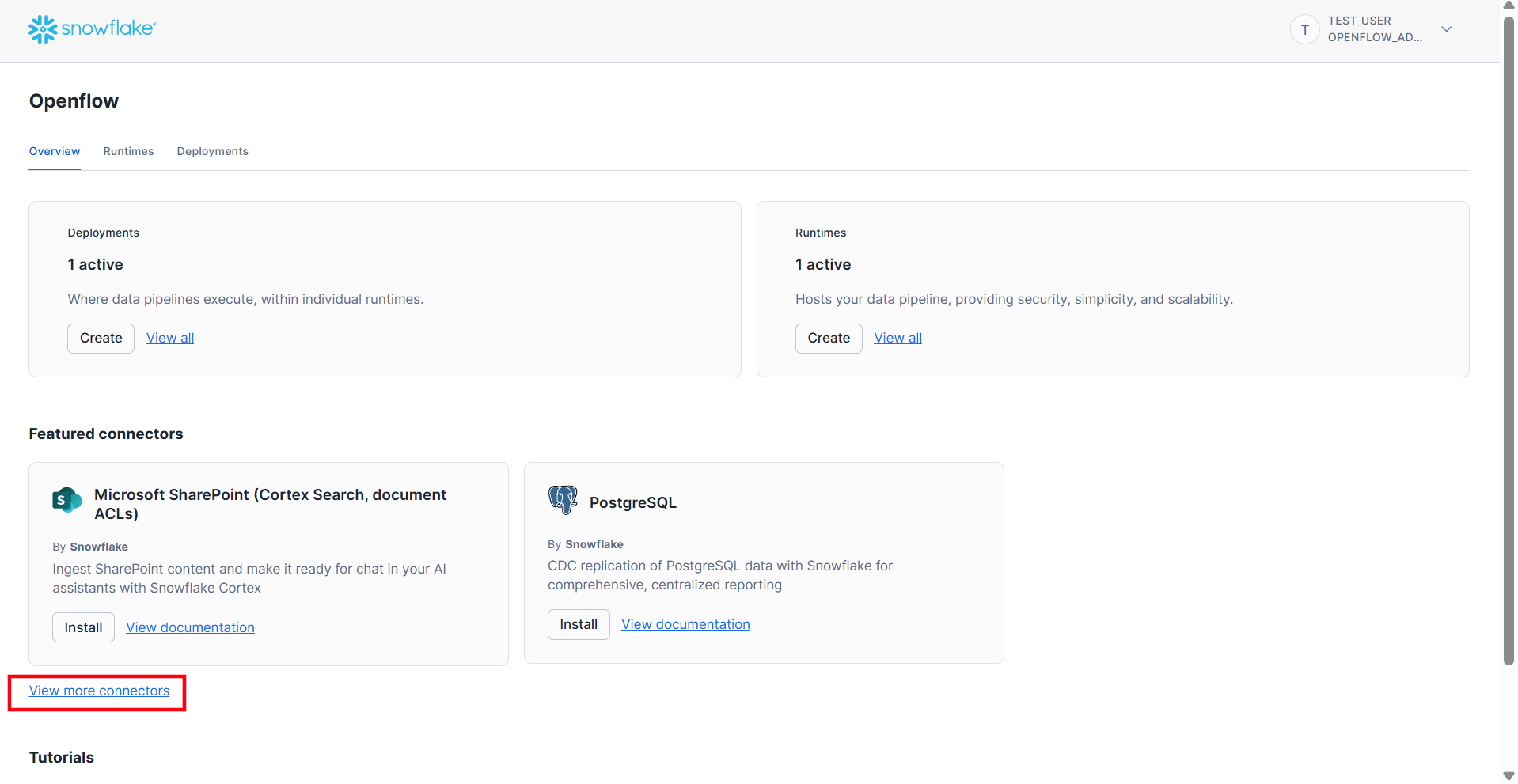This screenshot has height=784, width=1518.
Task: Click the 'Where data pipelines execute' description
Action: pyautogui.click(x=246, y=299)
